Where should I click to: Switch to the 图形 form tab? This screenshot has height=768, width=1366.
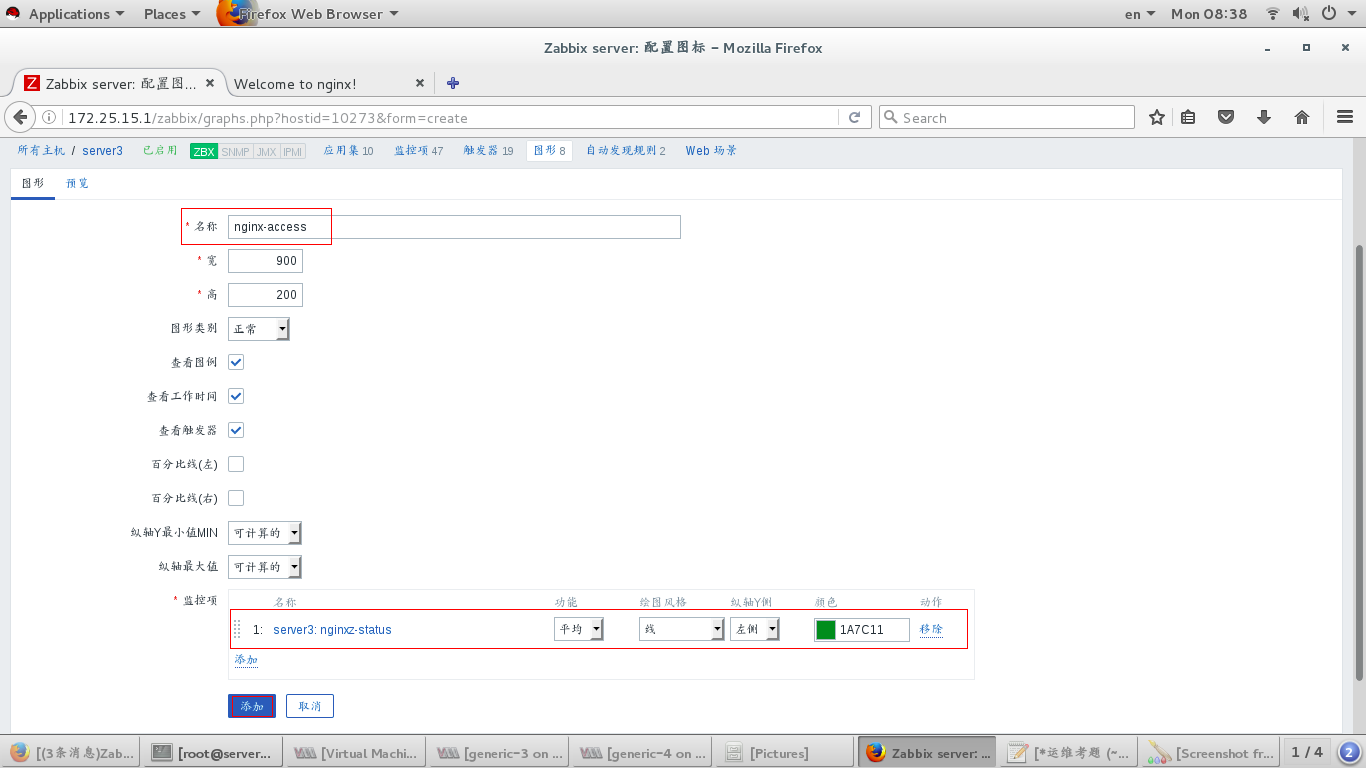[x=33, y=183]
